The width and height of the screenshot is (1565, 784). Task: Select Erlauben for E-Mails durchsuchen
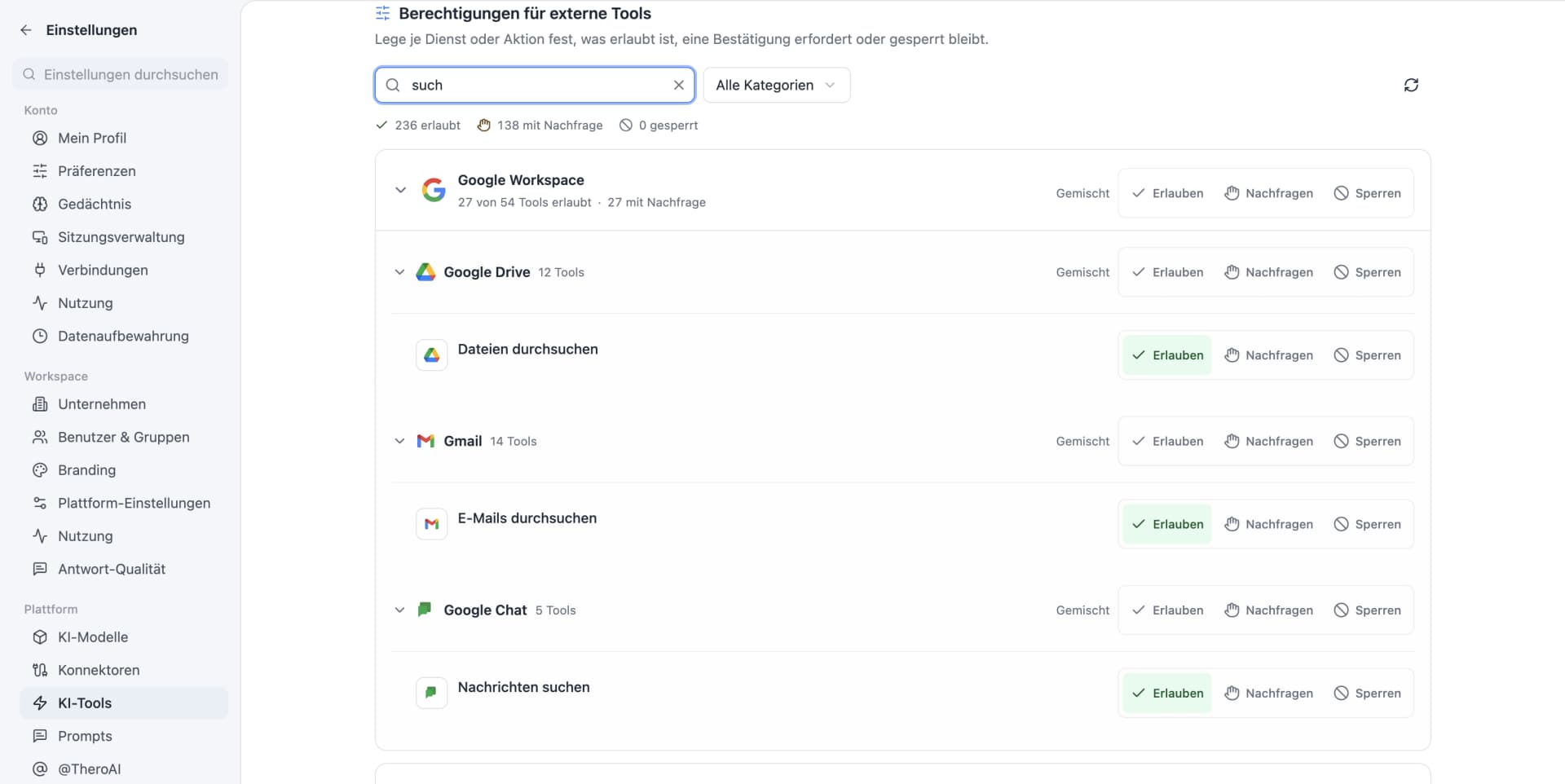coord(1167,524)
